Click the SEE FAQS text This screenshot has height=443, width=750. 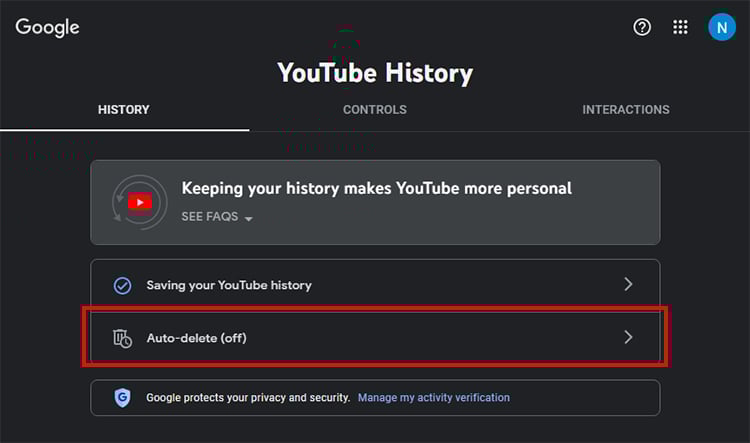pos(210,217)
